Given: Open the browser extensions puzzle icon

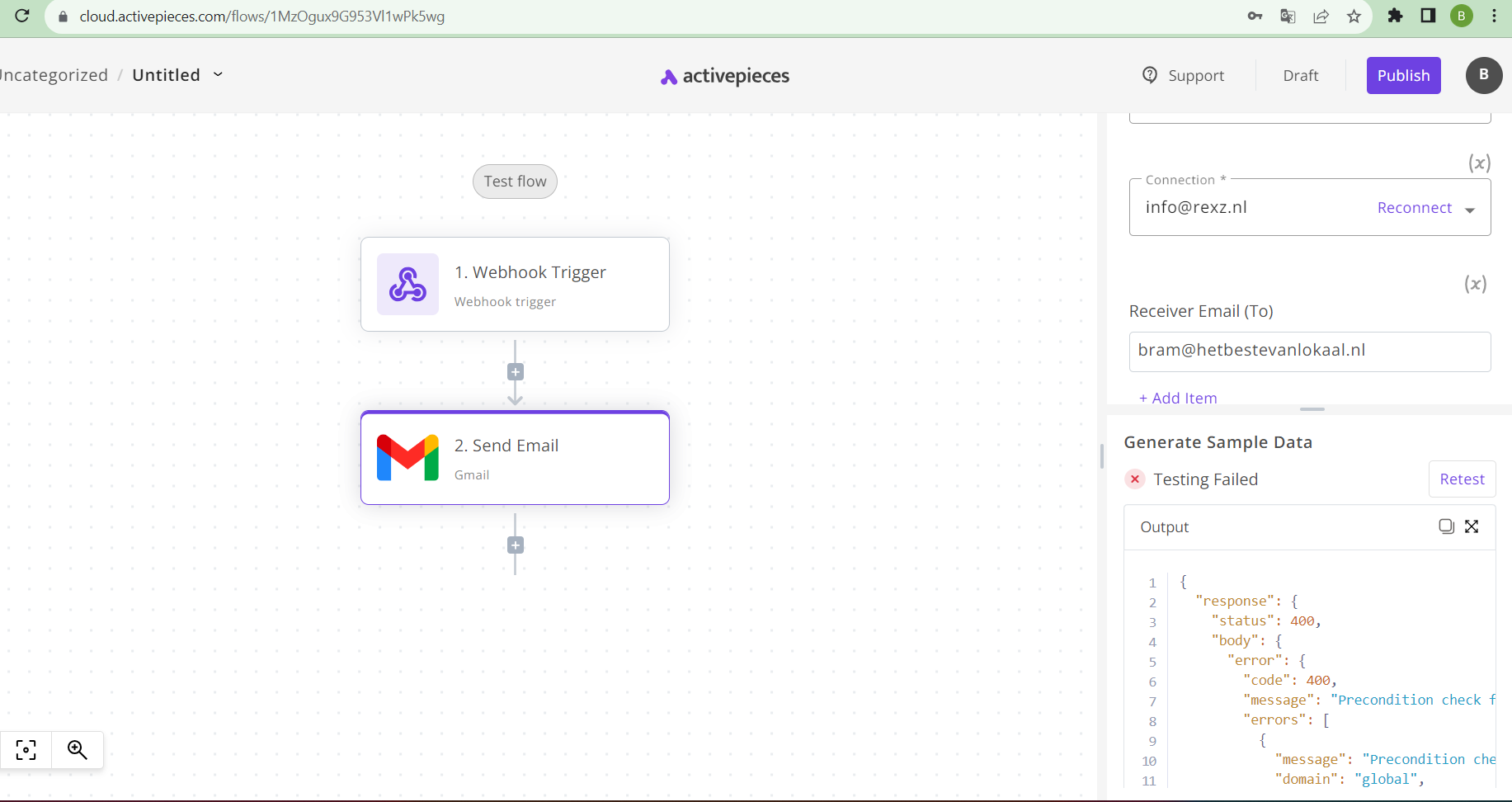Looking at the screenshot, I should 1395,16.
